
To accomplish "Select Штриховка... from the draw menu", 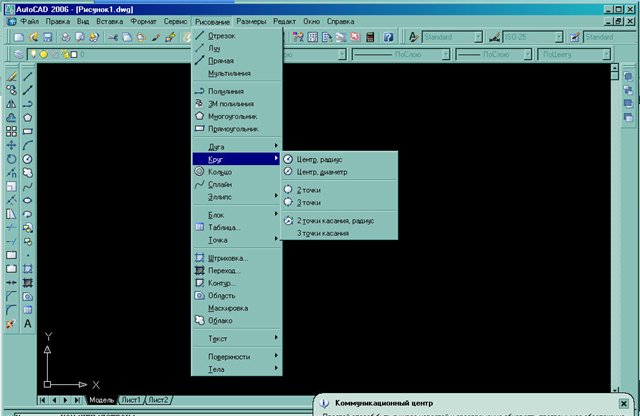I will 228,258.
